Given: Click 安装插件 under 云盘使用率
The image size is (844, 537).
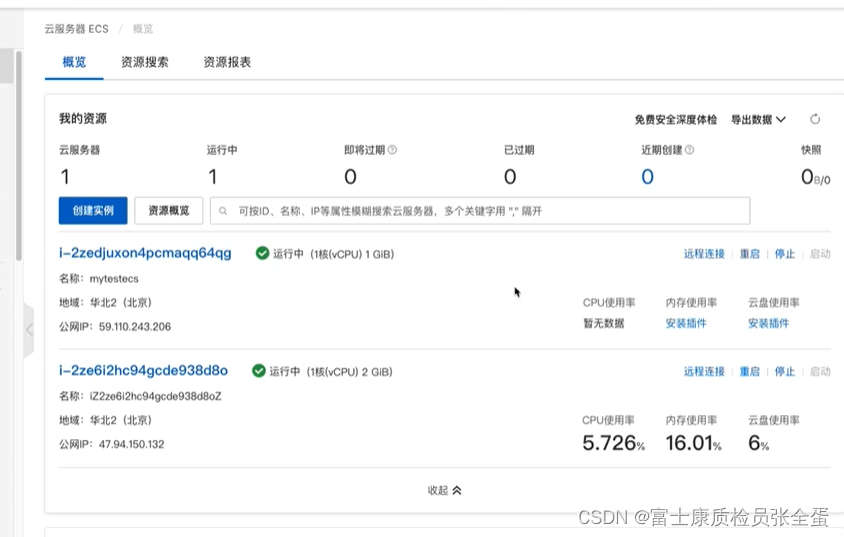Looking at the screenshot, I should pyautogui.click(x=769, y=323).
